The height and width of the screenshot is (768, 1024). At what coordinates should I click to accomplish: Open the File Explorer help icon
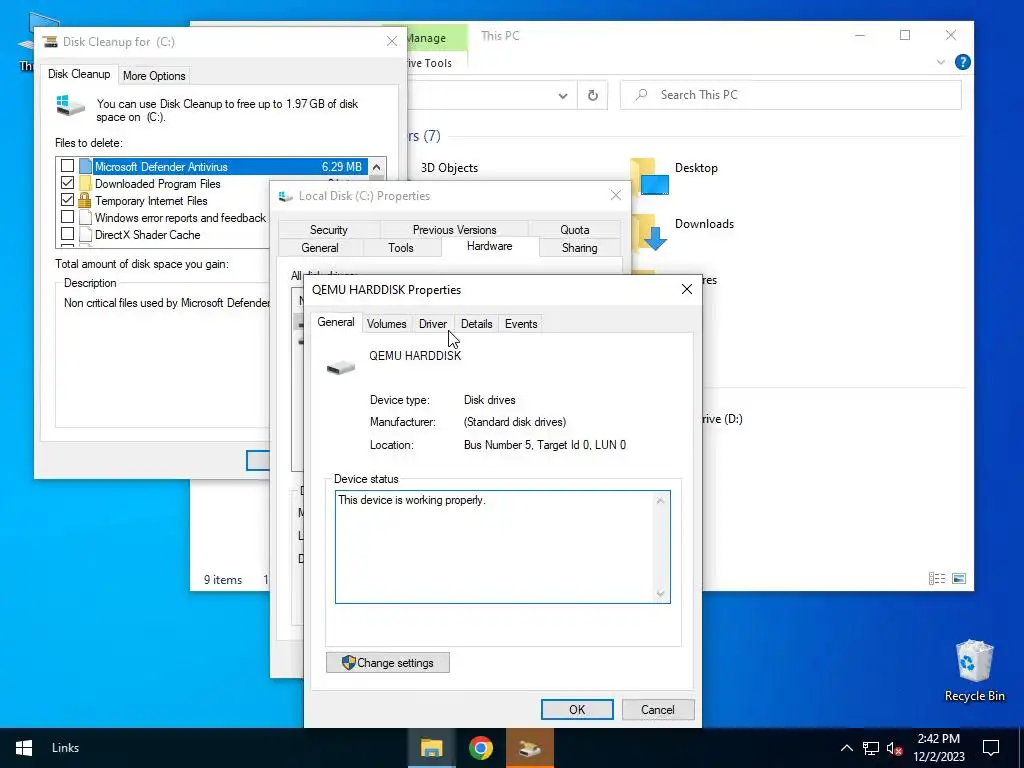pyautogui.click(x=962, y=63)
